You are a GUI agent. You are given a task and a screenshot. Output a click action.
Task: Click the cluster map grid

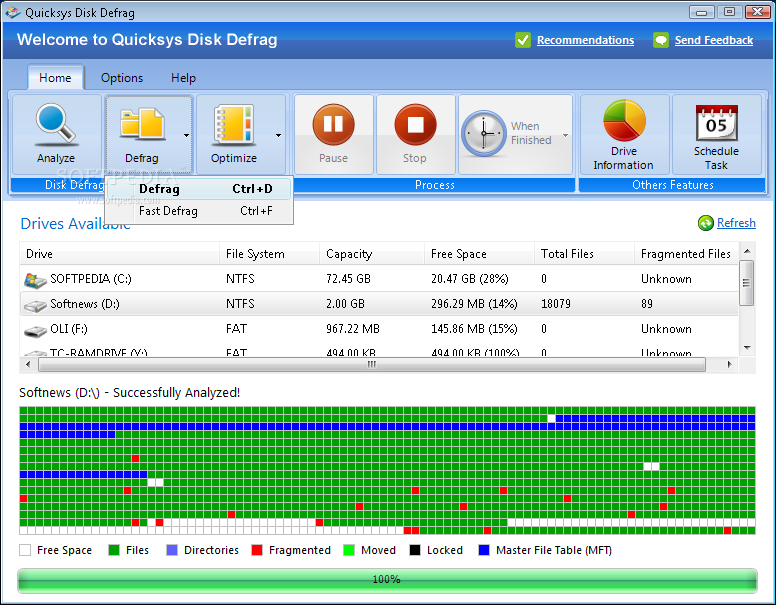pos(388,470)
